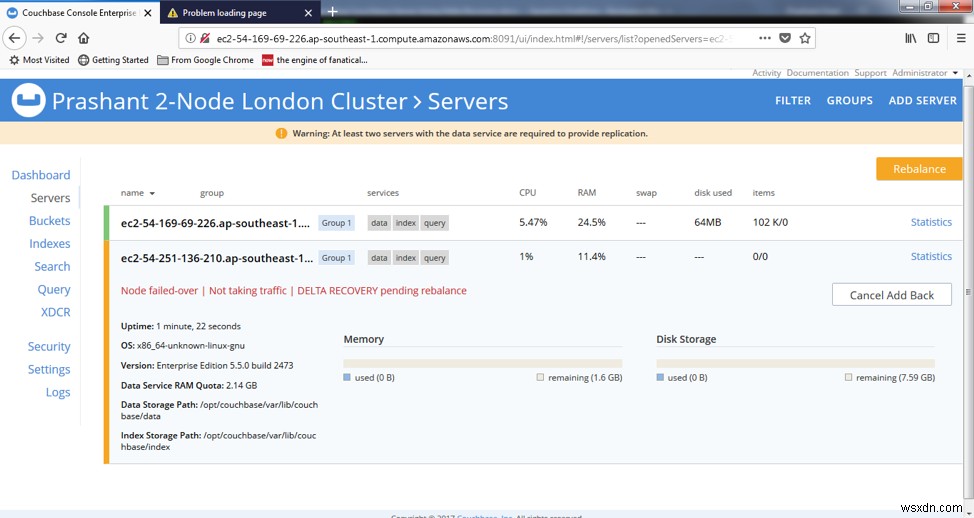This screenshot has width=974, height=518.
Task: Click the page vertical scrollbar
Action: 968,292
